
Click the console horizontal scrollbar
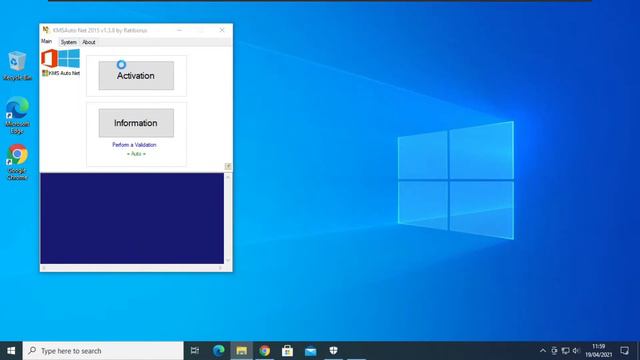pyautogui.click(x=132, y=268)
